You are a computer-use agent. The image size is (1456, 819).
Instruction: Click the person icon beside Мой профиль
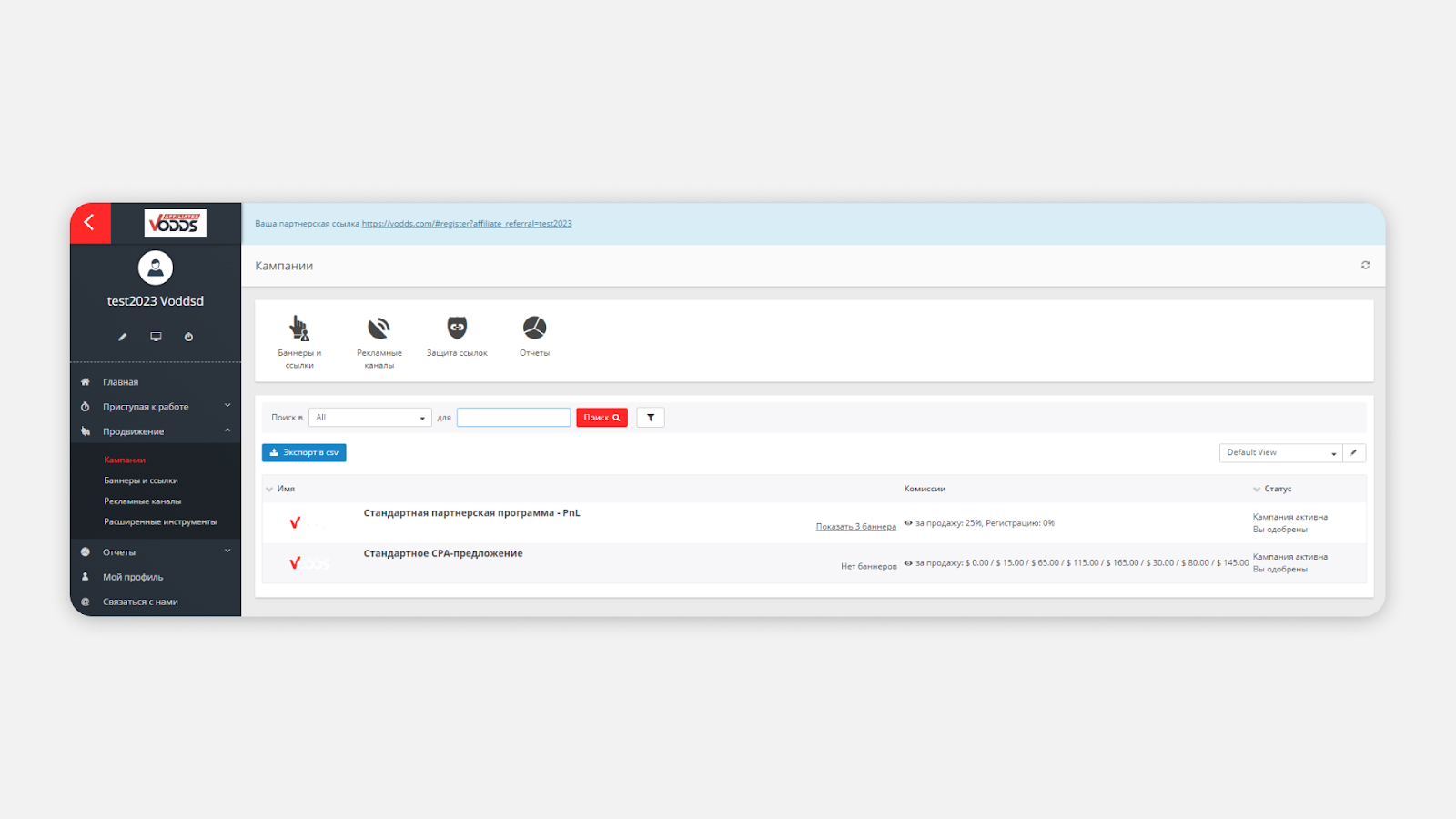tap(86, 577)
